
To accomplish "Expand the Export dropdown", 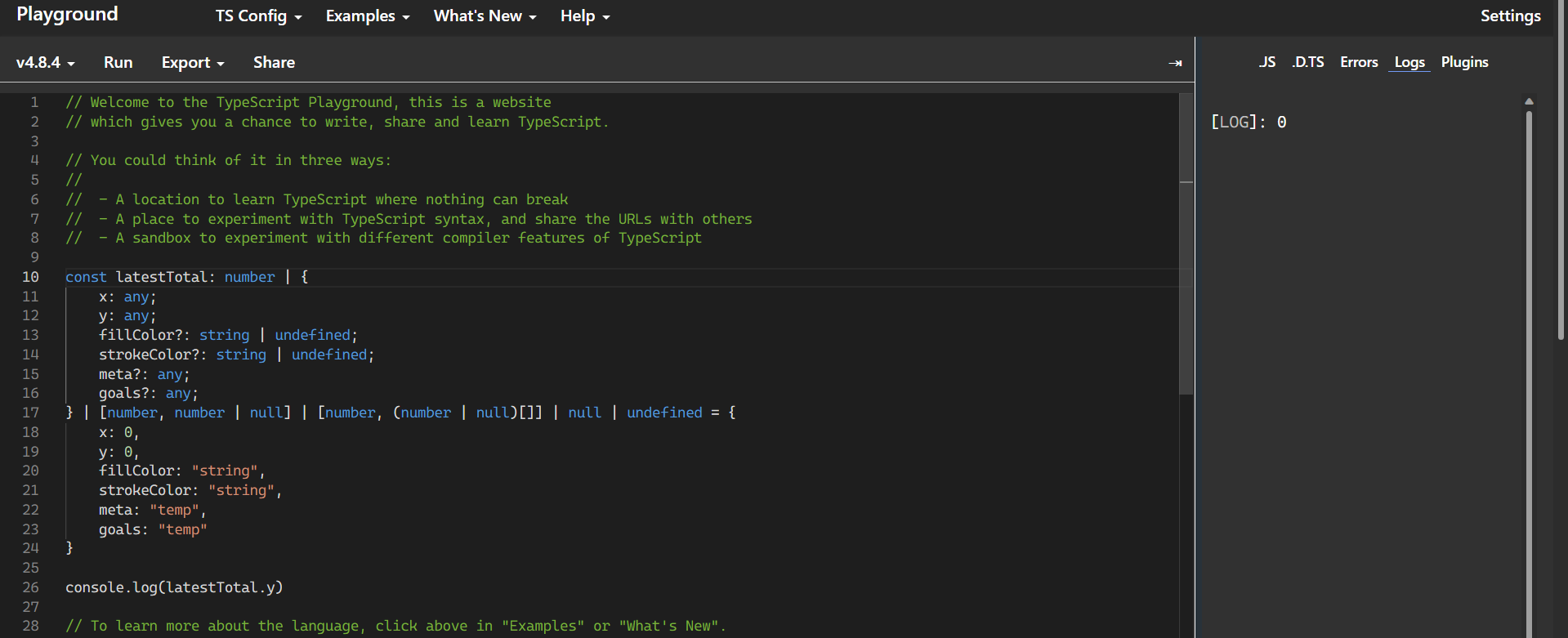I will coord(193,63).
